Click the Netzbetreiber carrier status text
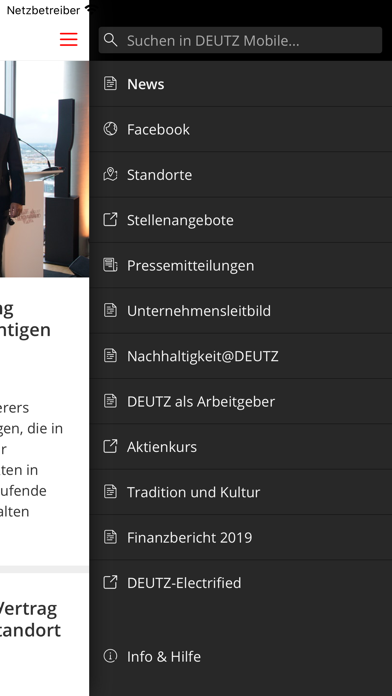 43,10
